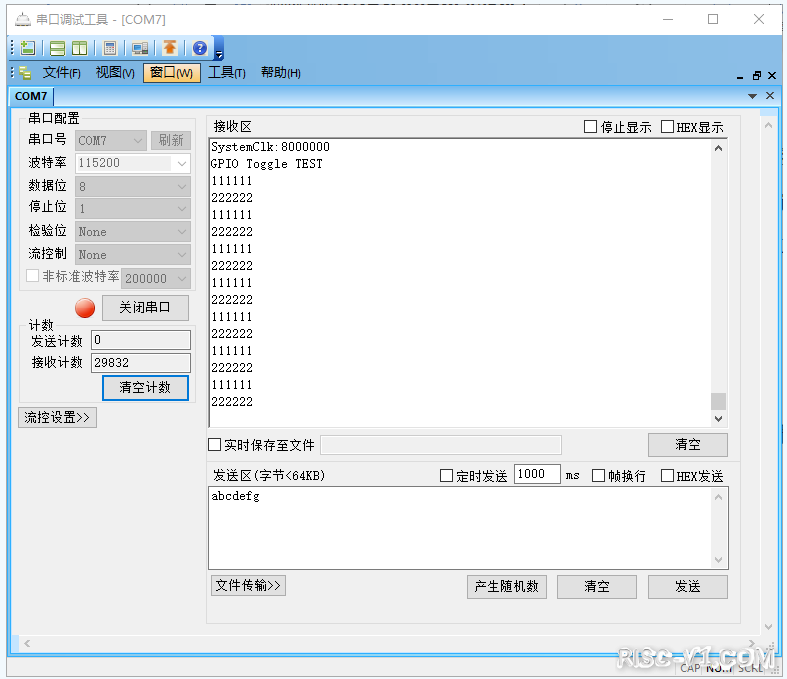Minimize the inner document window
This screenshot has width=787, height=679.
coord(740,76)
